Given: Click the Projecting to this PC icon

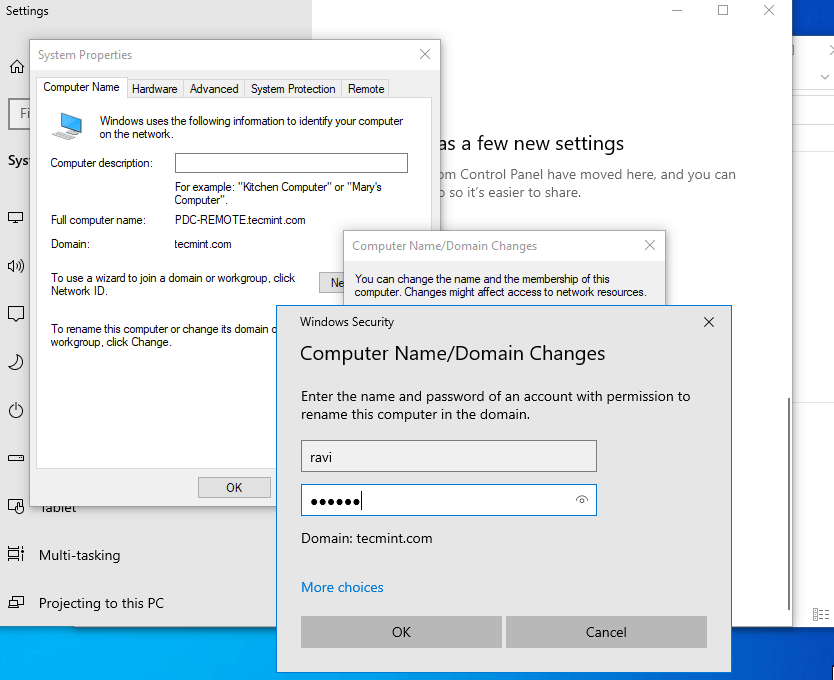Looking at the screenshot, I should tap(16, 603).
